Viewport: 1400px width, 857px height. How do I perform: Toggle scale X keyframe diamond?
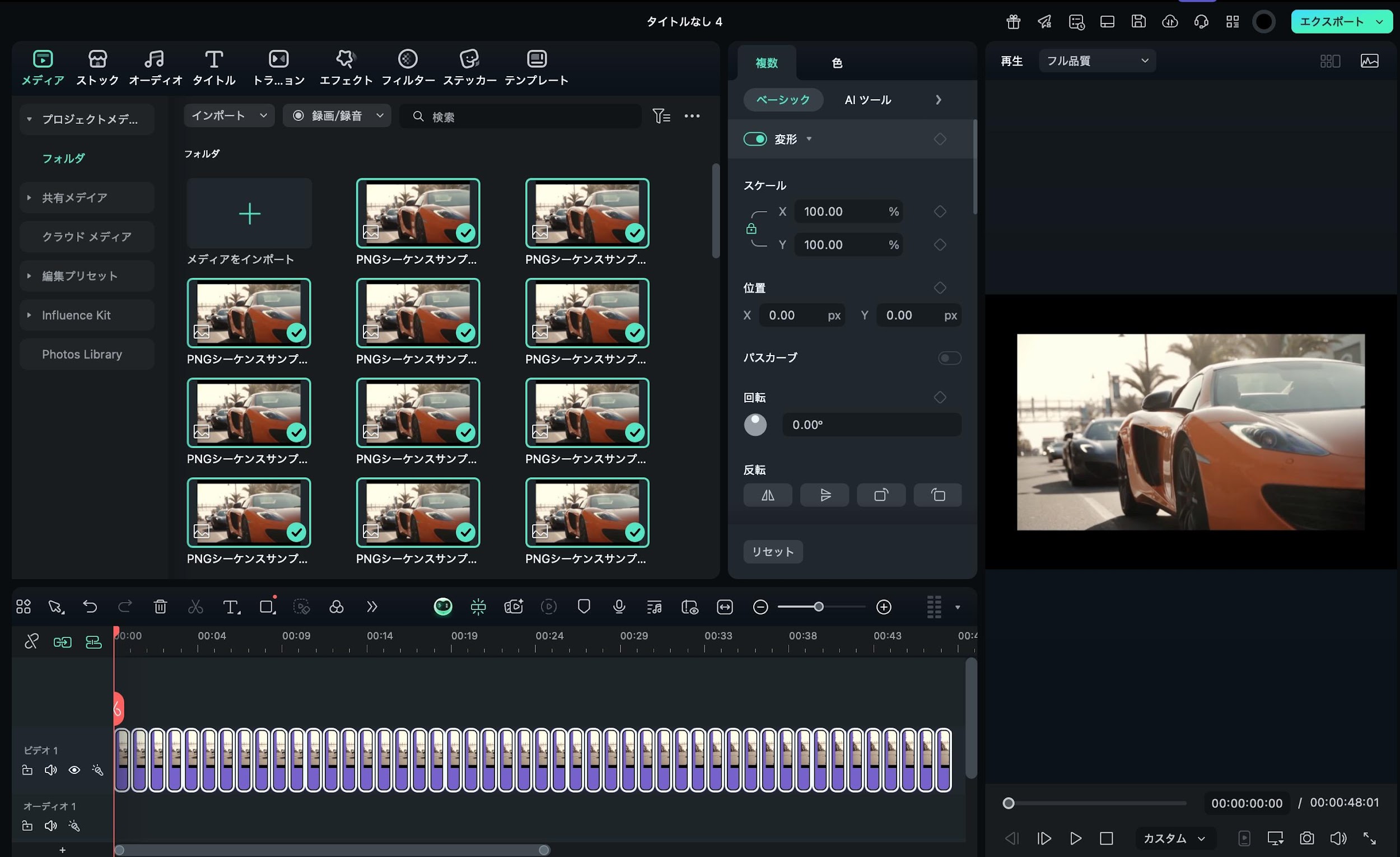pos(940,211)
